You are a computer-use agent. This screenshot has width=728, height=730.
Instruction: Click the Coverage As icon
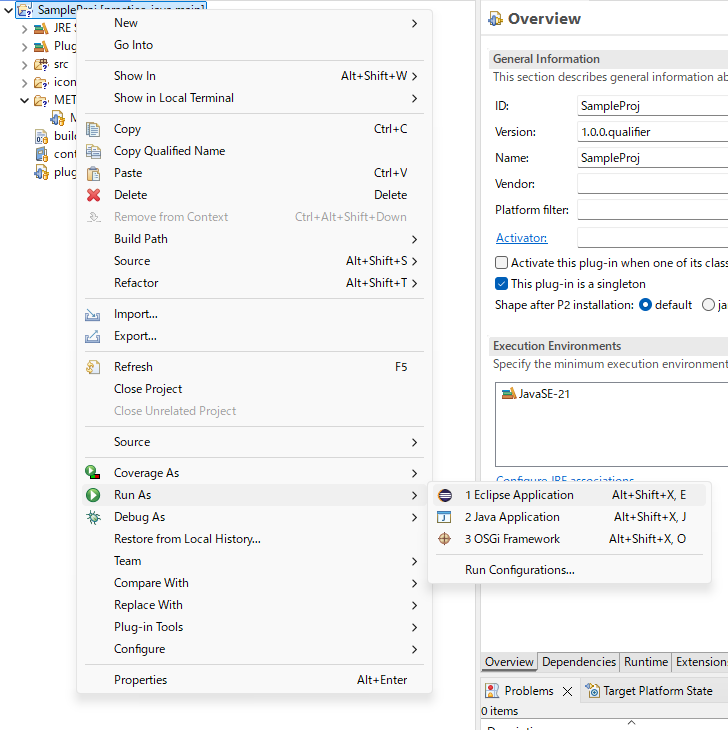93,473
